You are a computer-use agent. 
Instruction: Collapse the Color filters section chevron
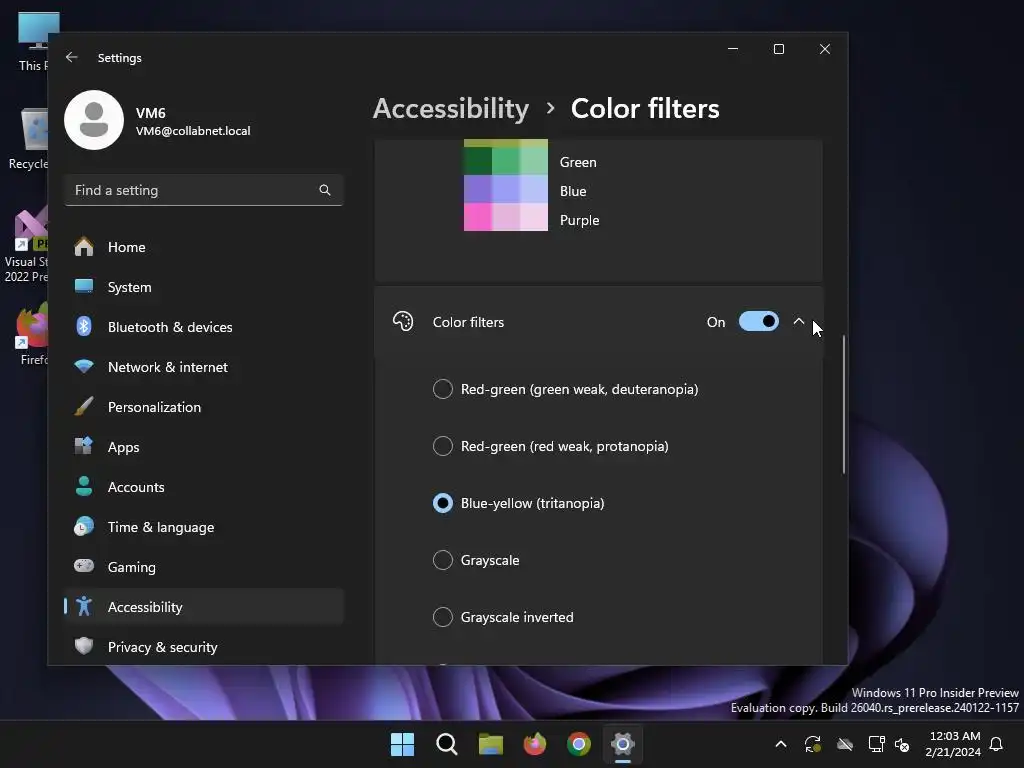coord(799,321)
